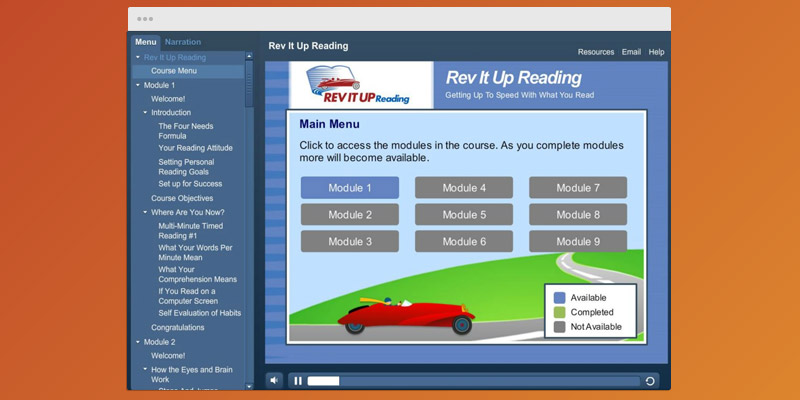Open Resources link

595,52
